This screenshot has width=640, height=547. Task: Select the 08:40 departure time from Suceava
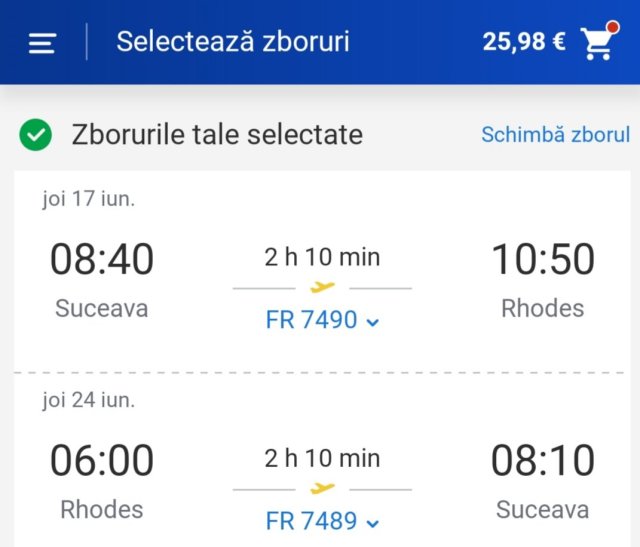[102, 260]
